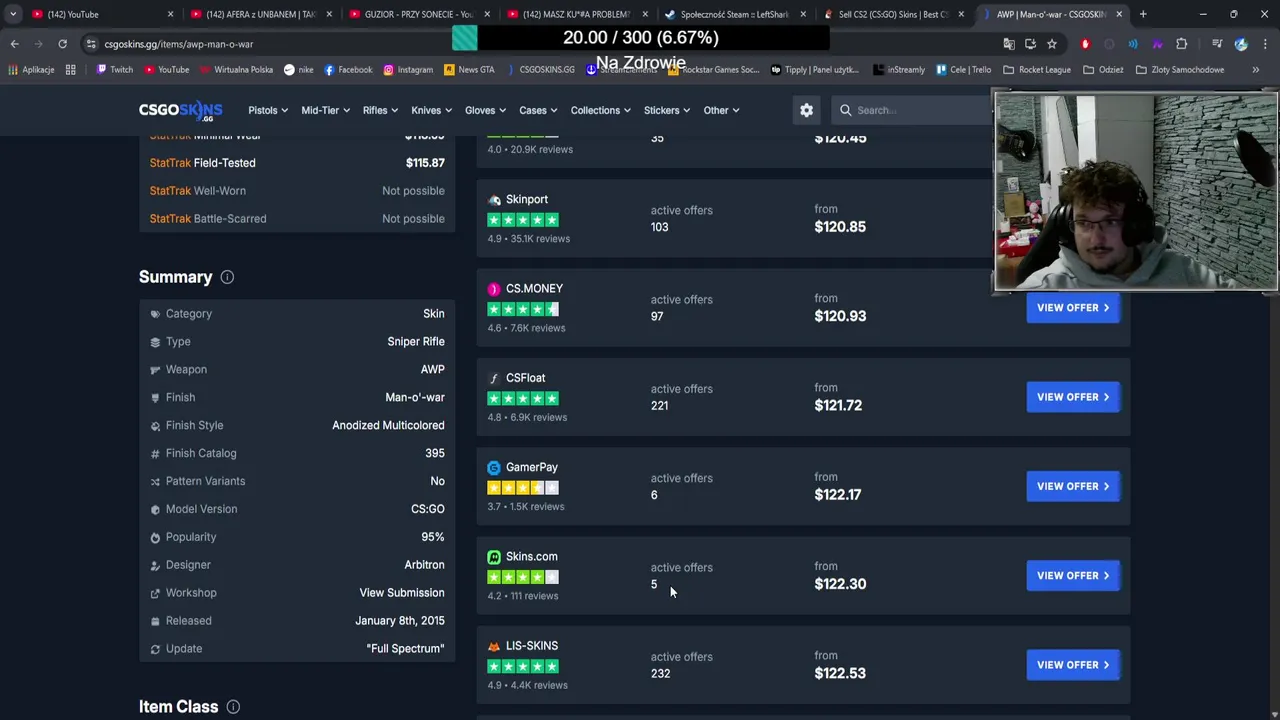This screenshot has height=720, width=1280.
Task: Open the Apps grid in bookmarks bar
Action: coord(70,70)
